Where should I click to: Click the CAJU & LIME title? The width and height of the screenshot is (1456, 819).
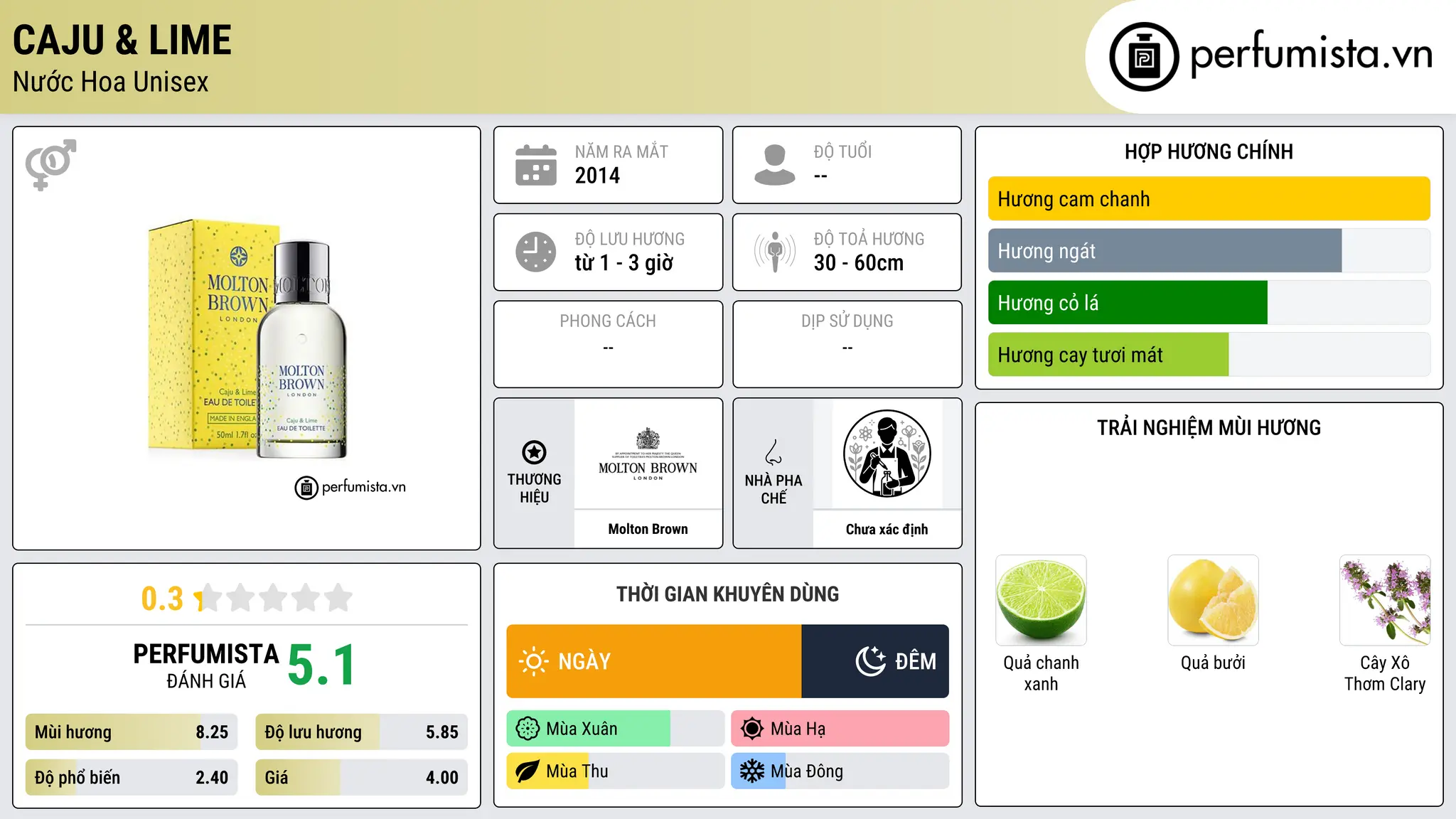(x=122, y=40)
